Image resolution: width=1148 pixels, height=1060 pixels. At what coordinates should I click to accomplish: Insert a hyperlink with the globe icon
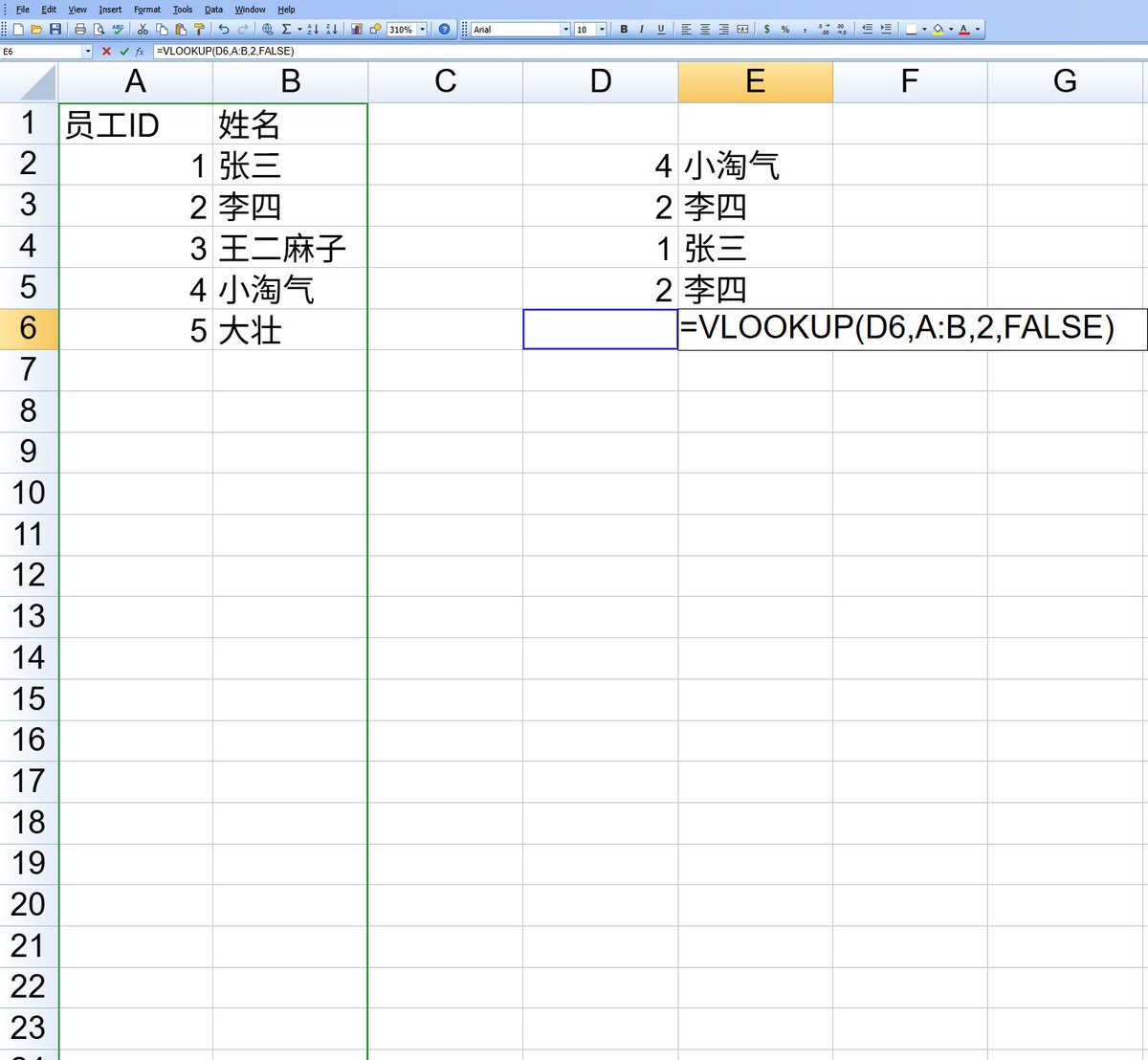(x=268, y=30)
